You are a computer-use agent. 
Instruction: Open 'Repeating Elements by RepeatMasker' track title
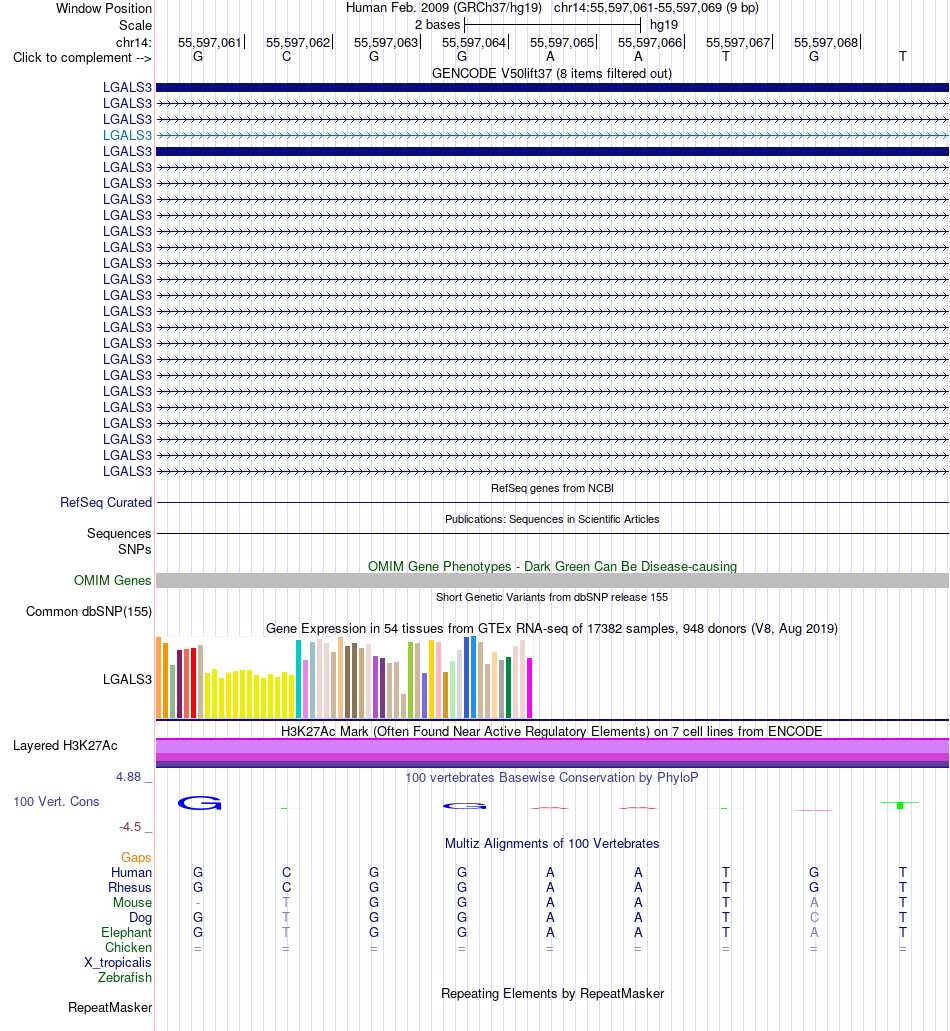pos(552,994)
